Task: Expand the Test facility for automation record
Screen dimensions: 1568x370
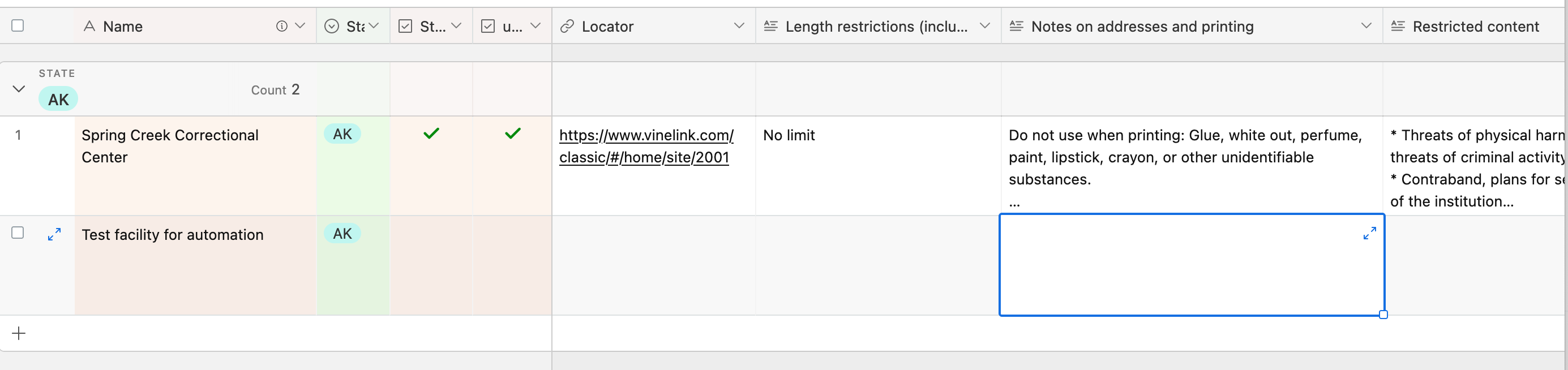Action: (54, 234)
